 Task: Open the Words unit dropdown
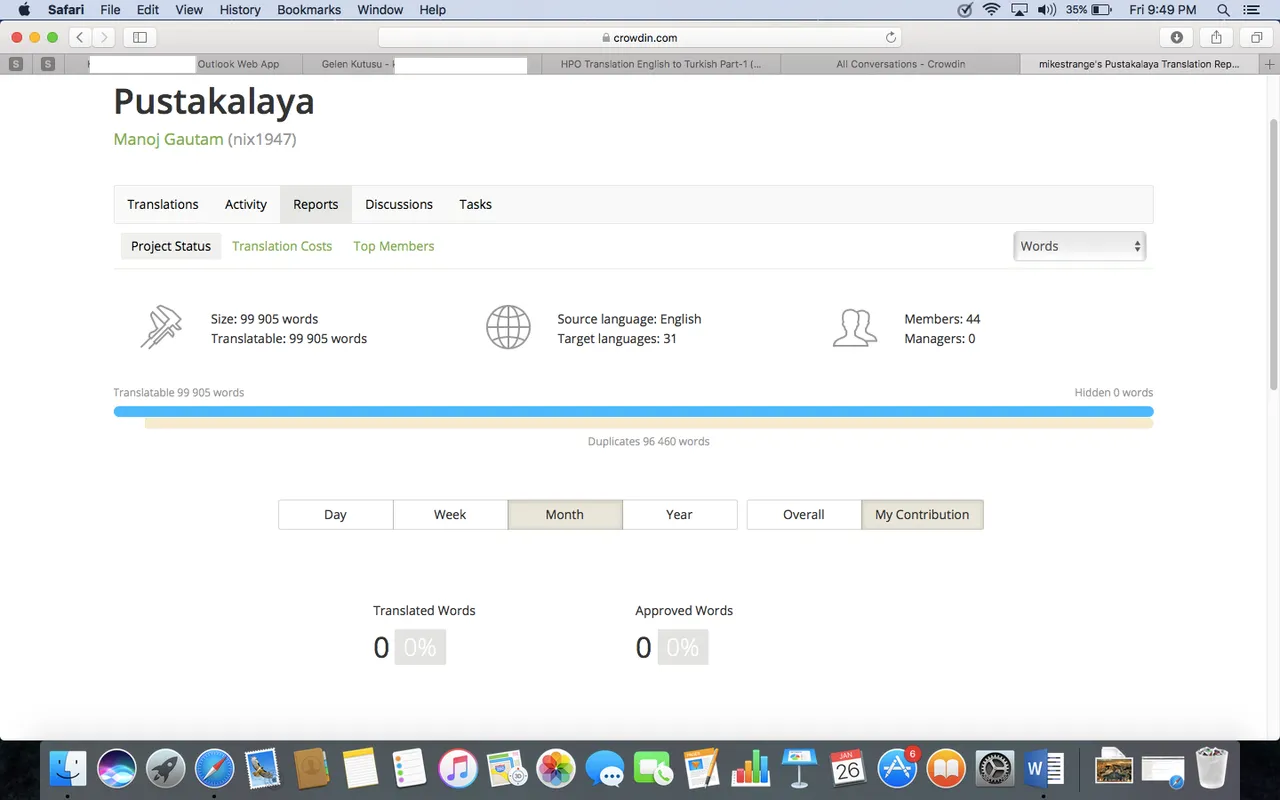click(x=1080, y=246)
